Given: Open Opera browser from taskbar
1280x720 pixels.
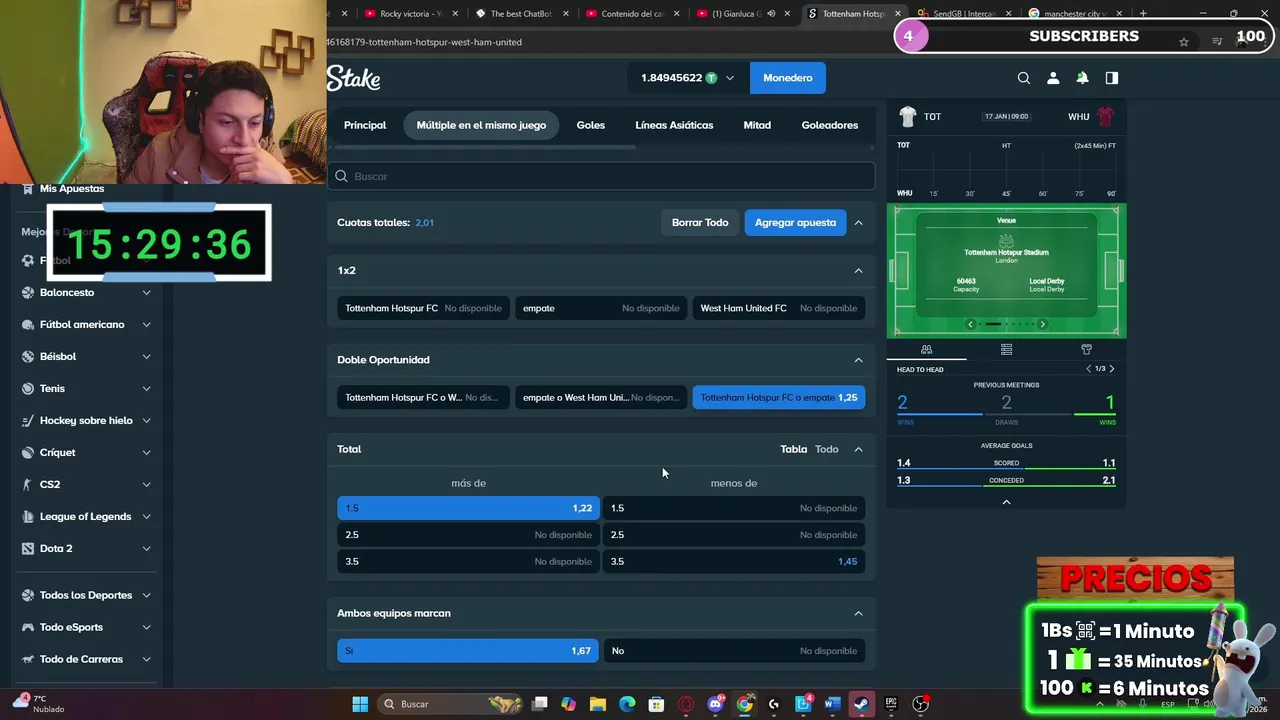Looking at the screenshot, I should coord(686,704).
